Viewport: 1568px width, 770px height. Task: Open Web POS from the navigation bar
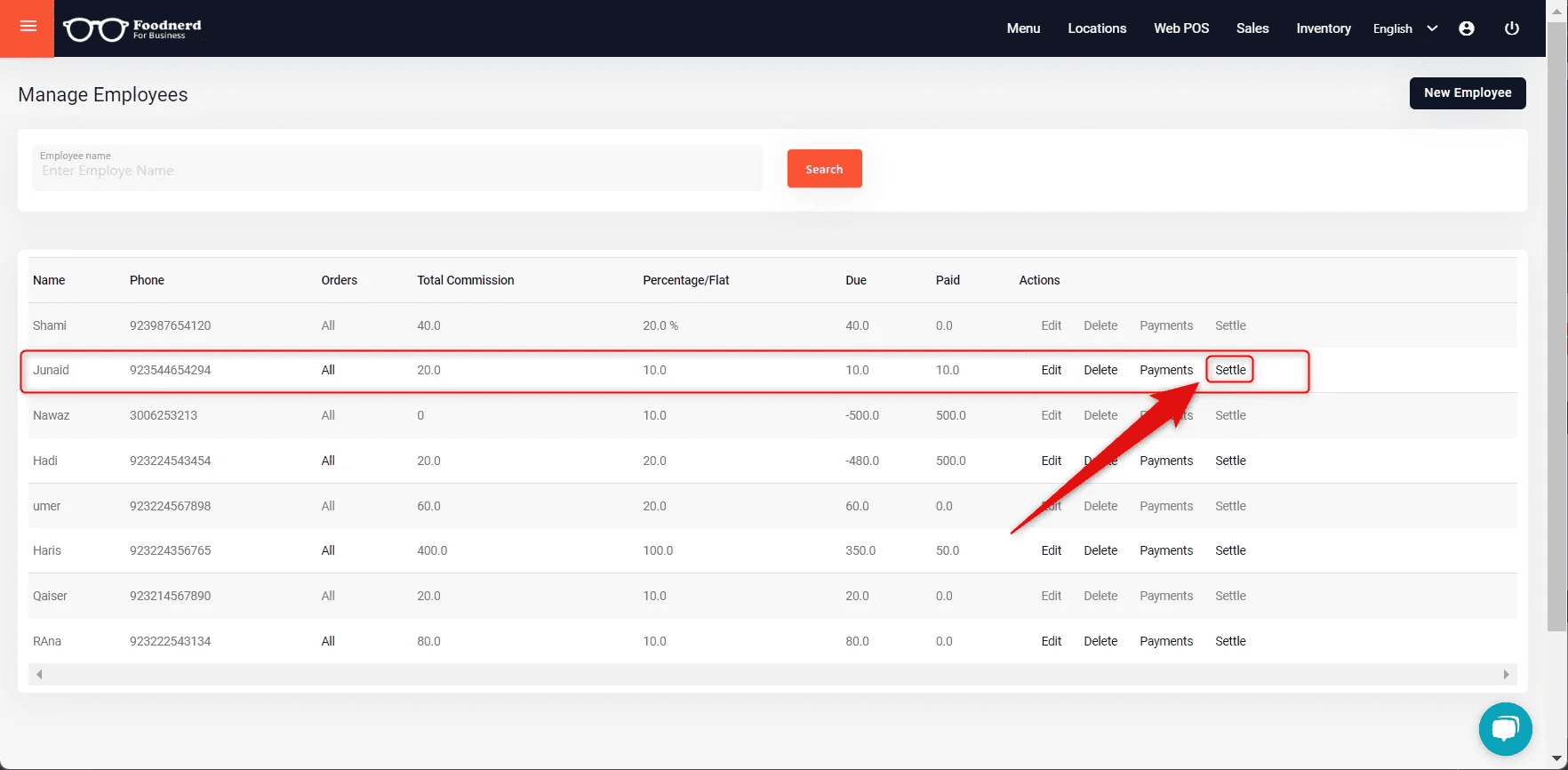[x=1181, y=28]
